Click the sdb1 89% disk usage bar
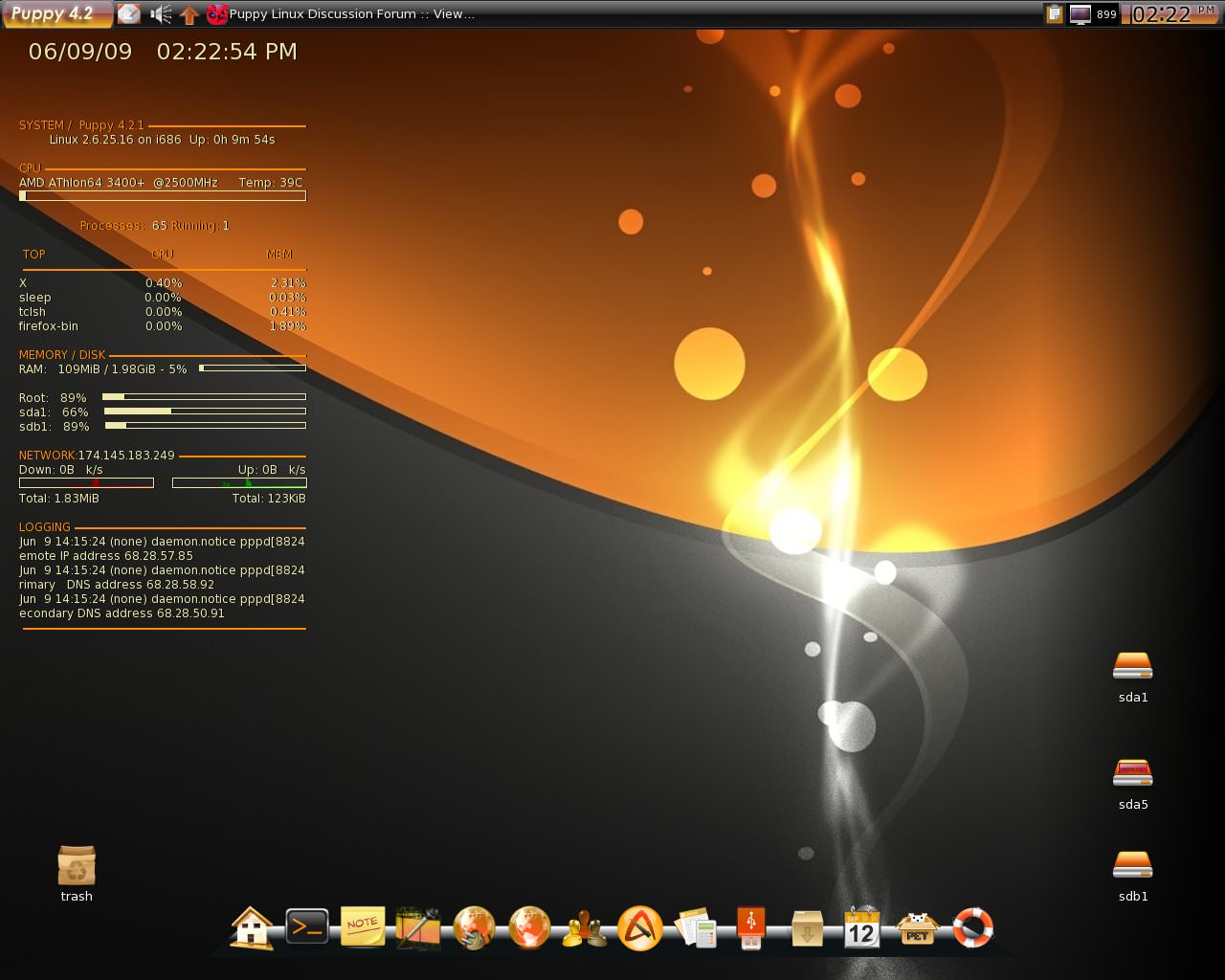The width and height of the screenshot is (1225, 980). pyautogui.click(x=205, y=425)
